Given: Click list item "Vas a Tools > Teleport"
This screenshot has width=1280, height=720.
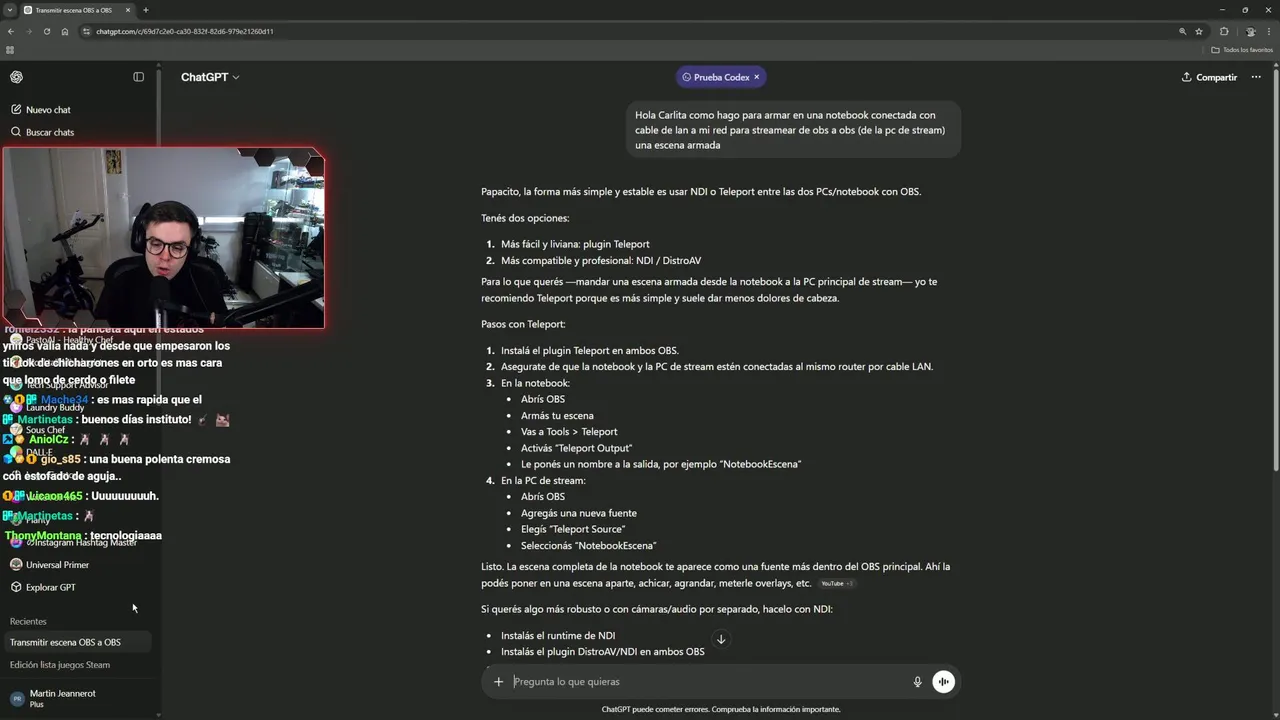Looking at the screenshot, I should pyautogui.click(x=569, y=432).
